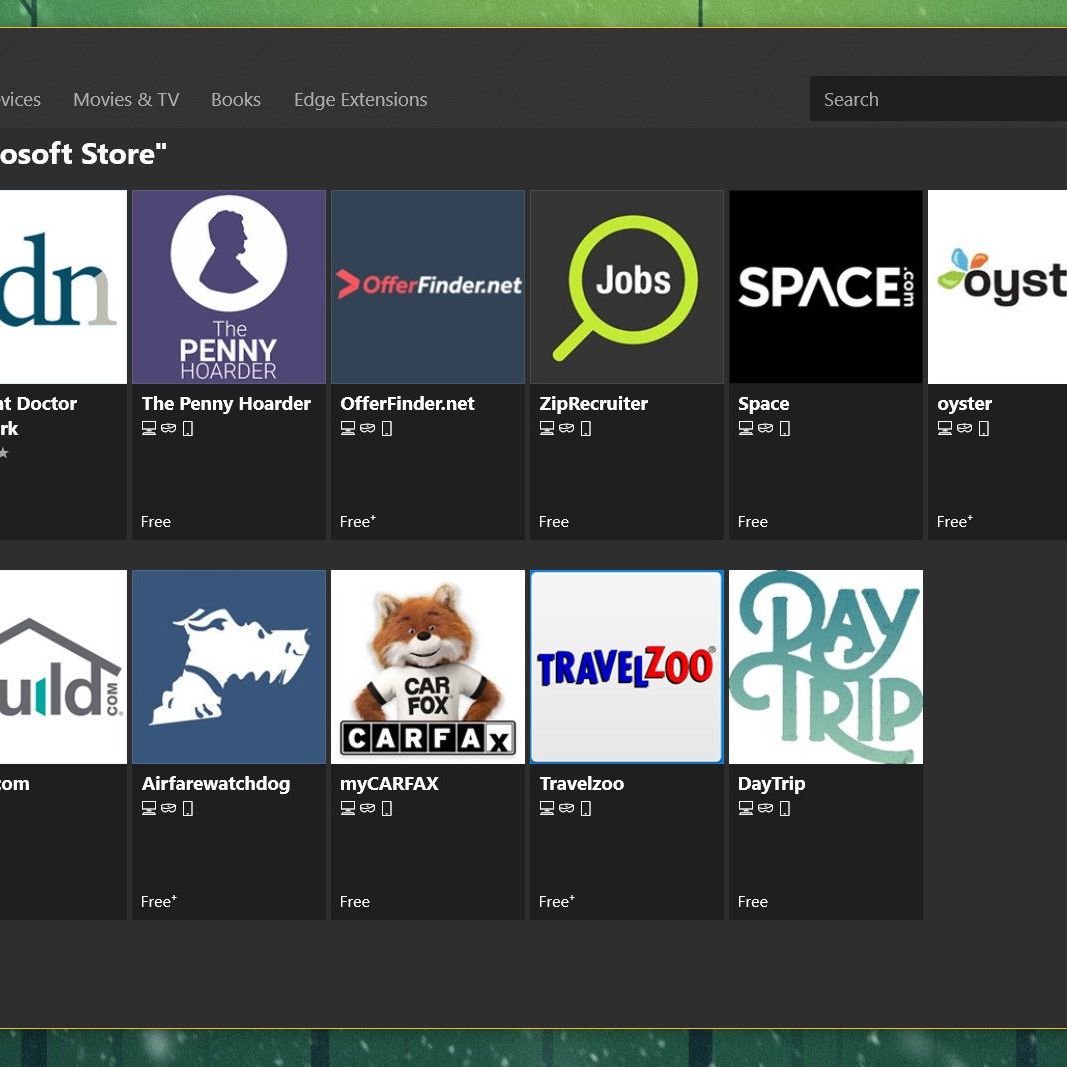Click the Free+ price under Travelzoo

point(557,902)
